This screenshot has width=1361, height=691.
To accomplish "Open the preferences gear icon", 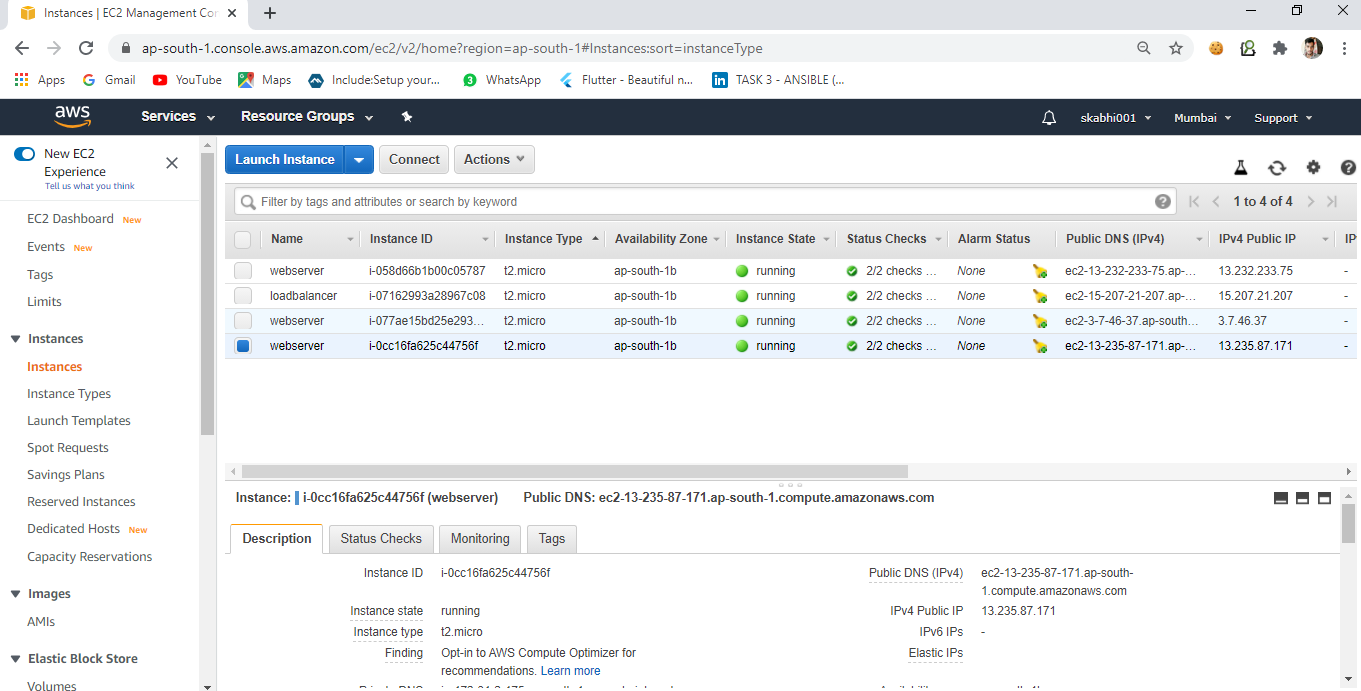I will (x=1313, y=167).
